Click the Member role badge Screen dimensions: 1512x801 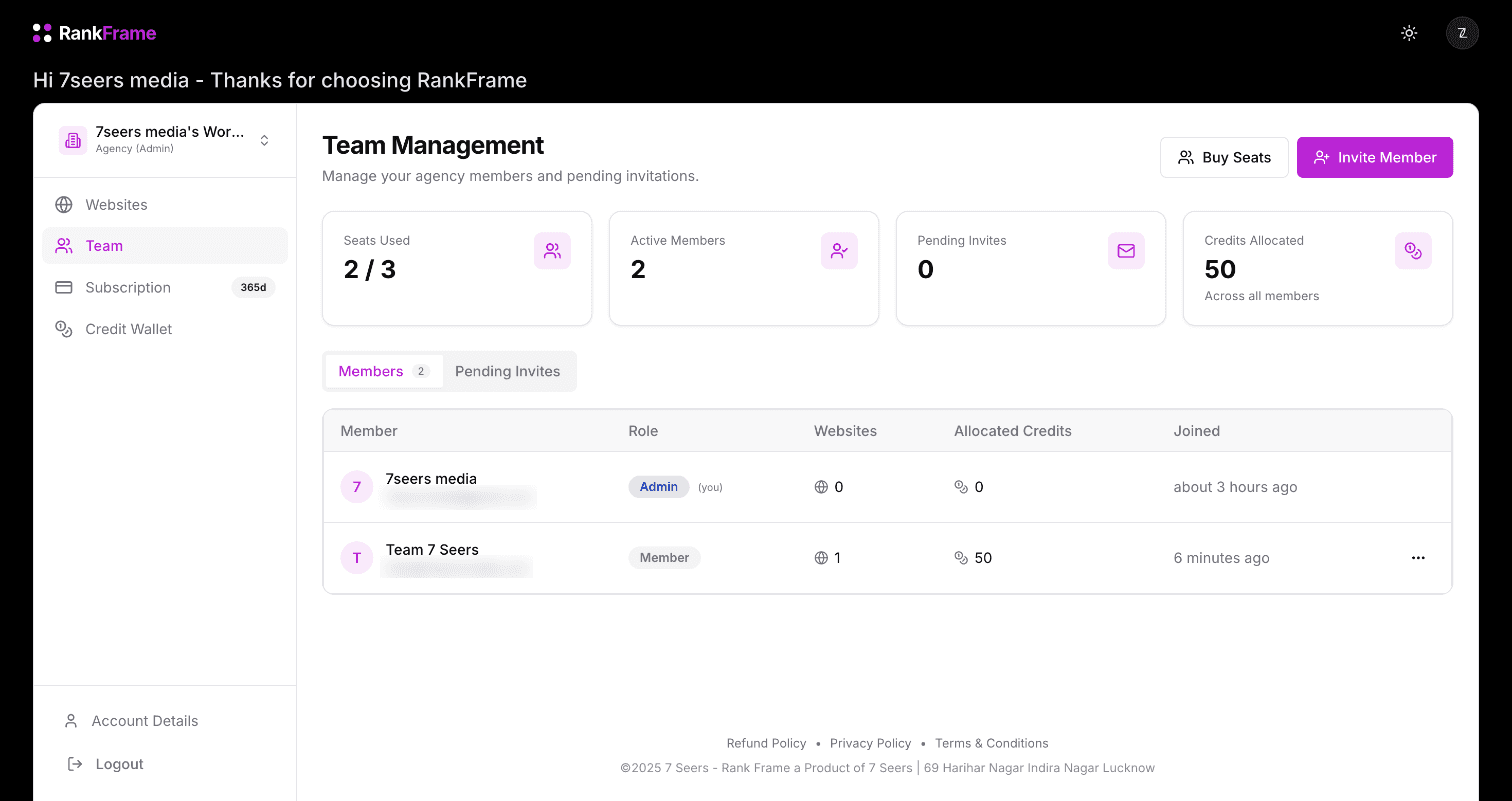click(x=664, y=558)
